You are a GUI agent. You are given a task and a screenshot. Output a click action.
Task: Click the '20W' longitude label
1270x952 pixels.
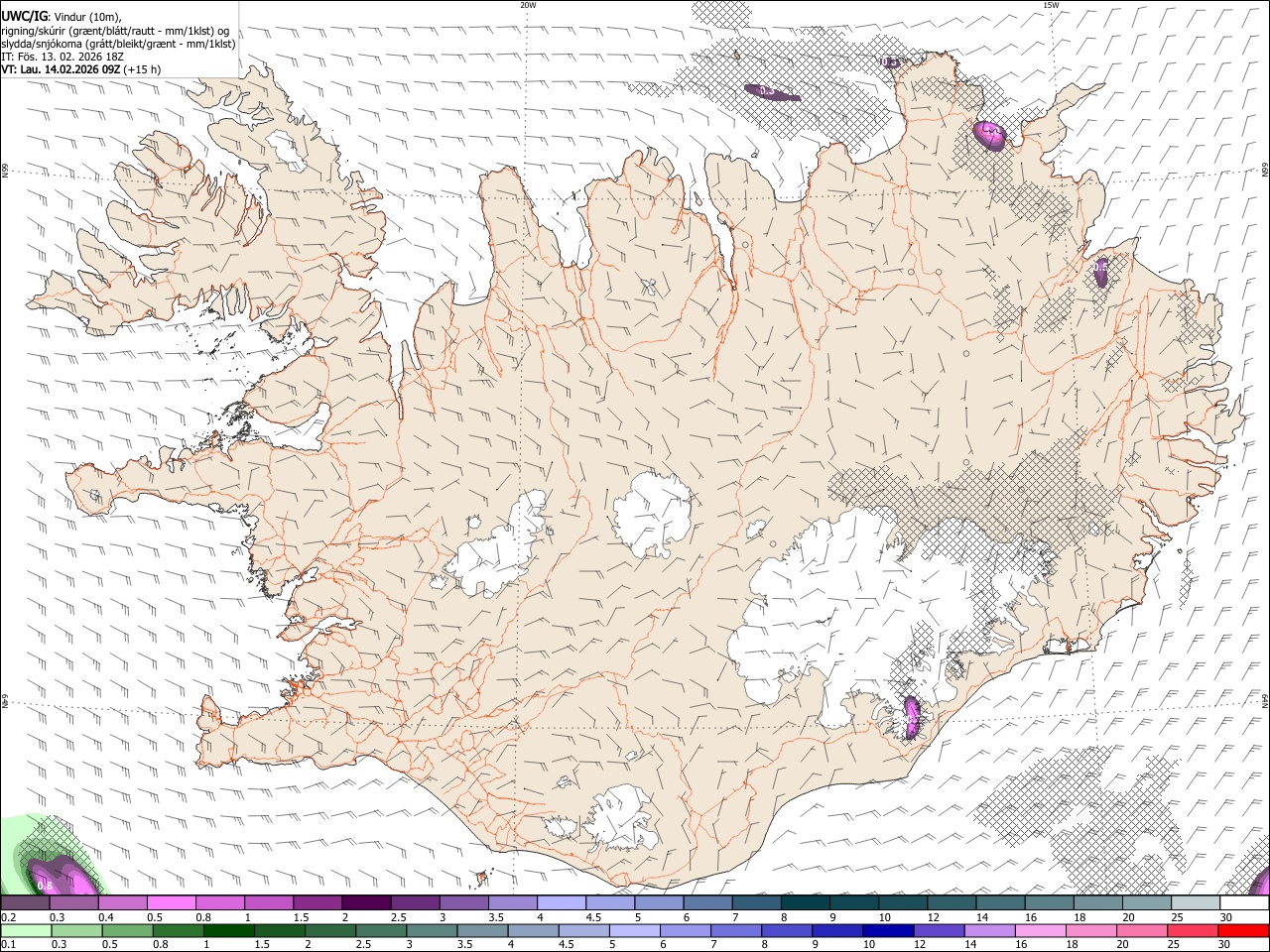tap(528, 4)
